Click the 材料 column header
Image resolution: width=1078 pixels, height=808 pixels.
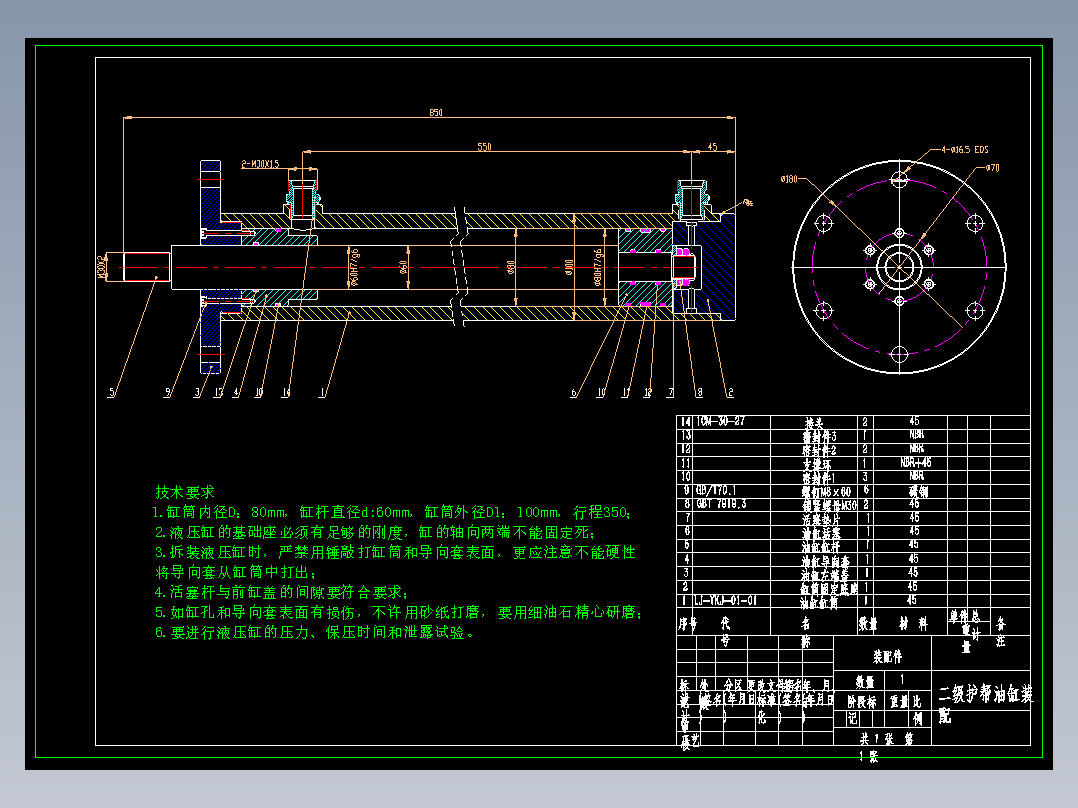coord(914,624)
